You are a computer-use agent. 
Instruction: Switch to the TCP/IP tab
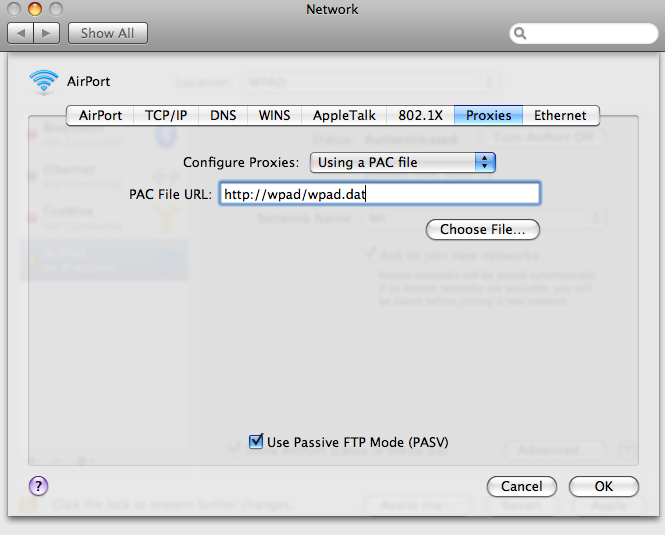coord(166,115)
